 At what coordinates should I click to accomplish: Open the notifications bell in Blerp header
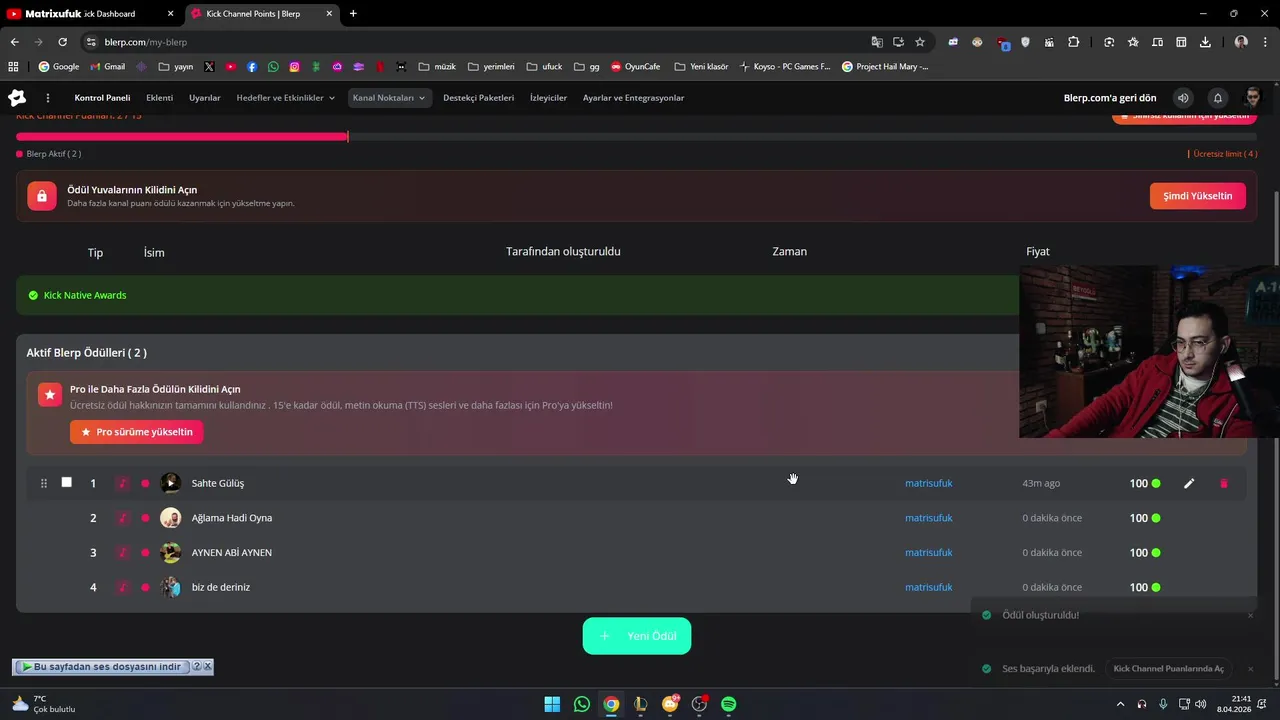click(x=1218, y=98)
